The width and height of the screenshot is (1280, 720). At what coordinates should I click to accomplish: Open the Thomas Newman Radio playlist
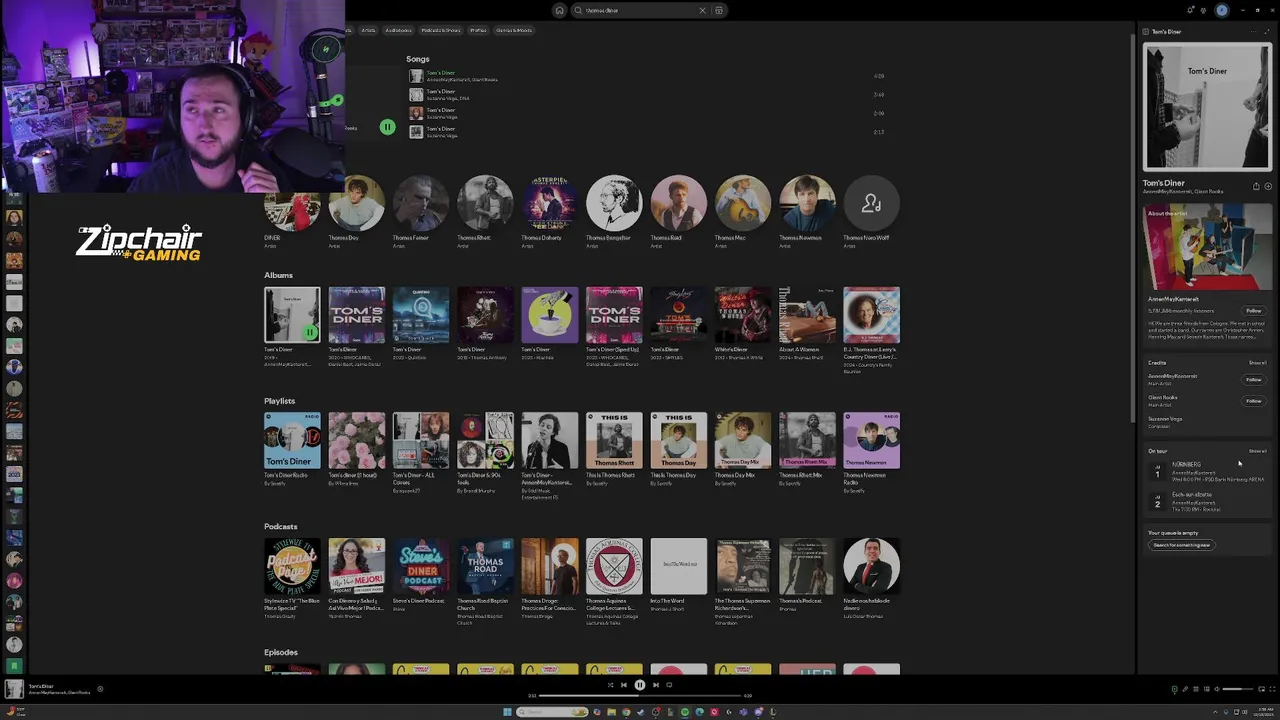(871, 450)
